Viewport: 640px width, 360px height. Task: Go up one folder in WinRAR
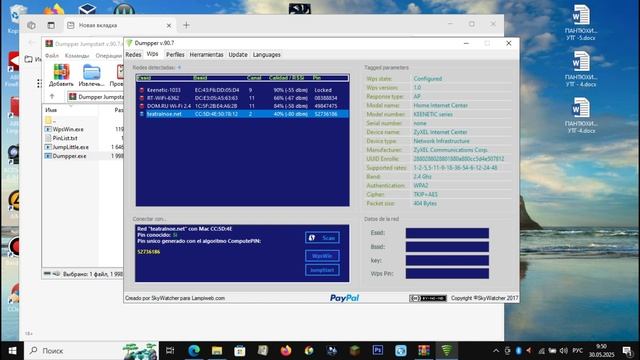(52, 96)
